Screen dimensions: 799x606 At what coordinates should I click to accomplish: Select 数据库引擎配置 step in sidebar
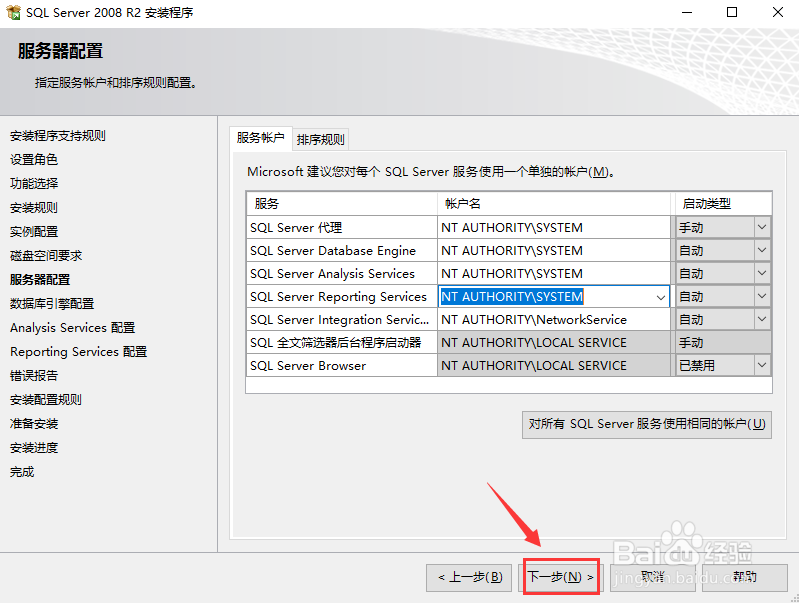pyautogui.click(x=52, y=303)
